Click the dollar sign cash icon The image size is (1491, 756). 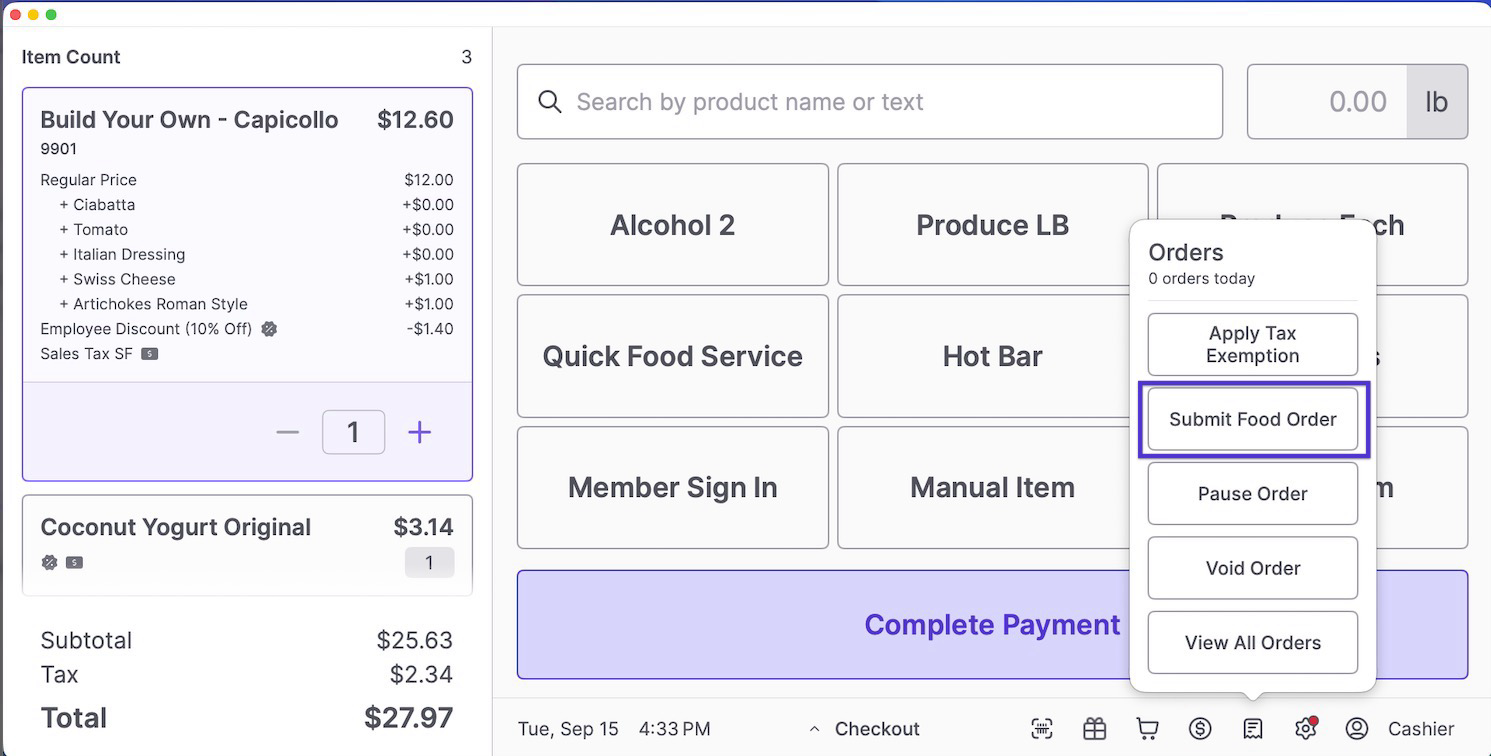1200,729
